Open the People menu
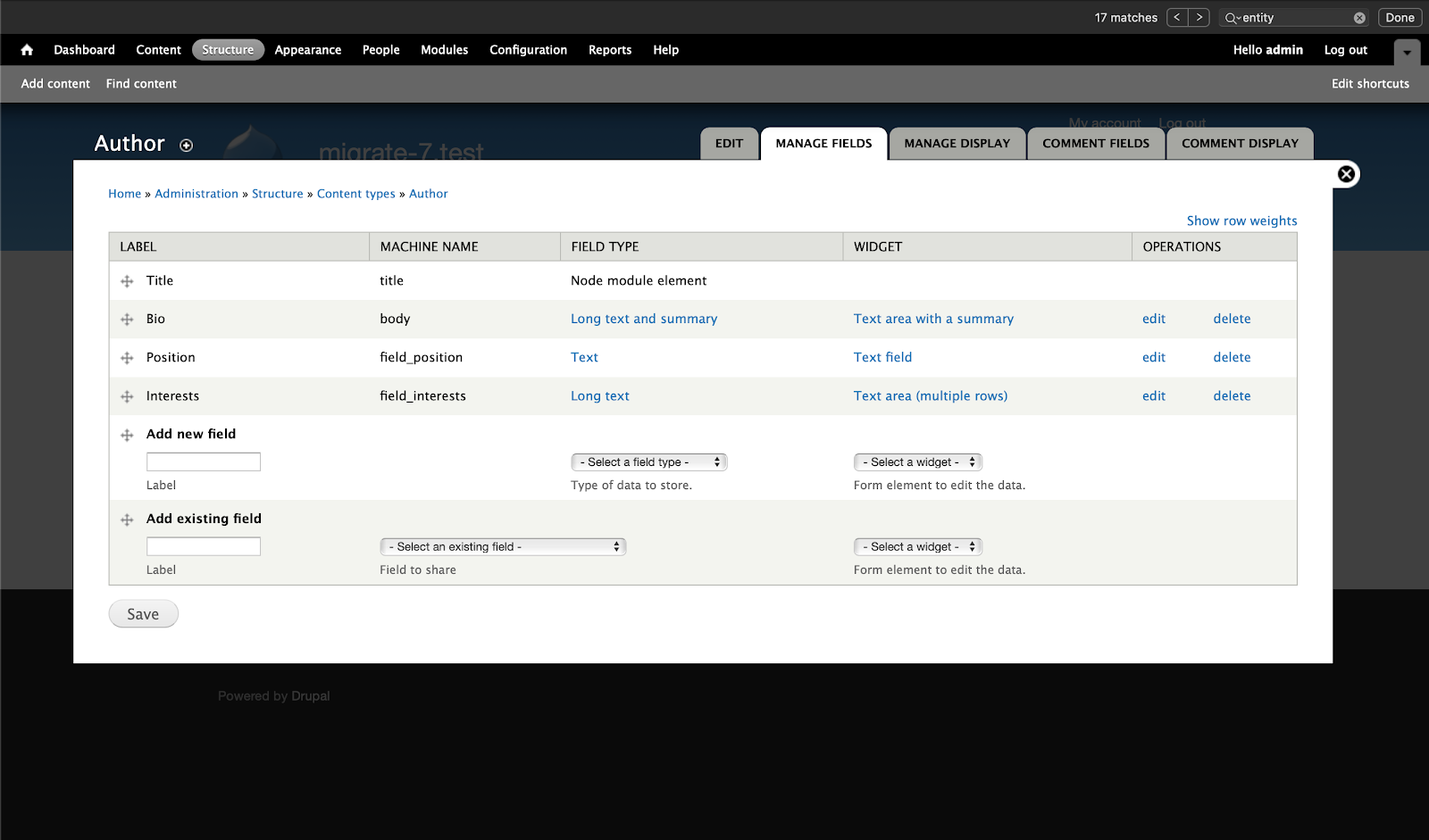1429x840 pixels. click(x=380, y=50)
